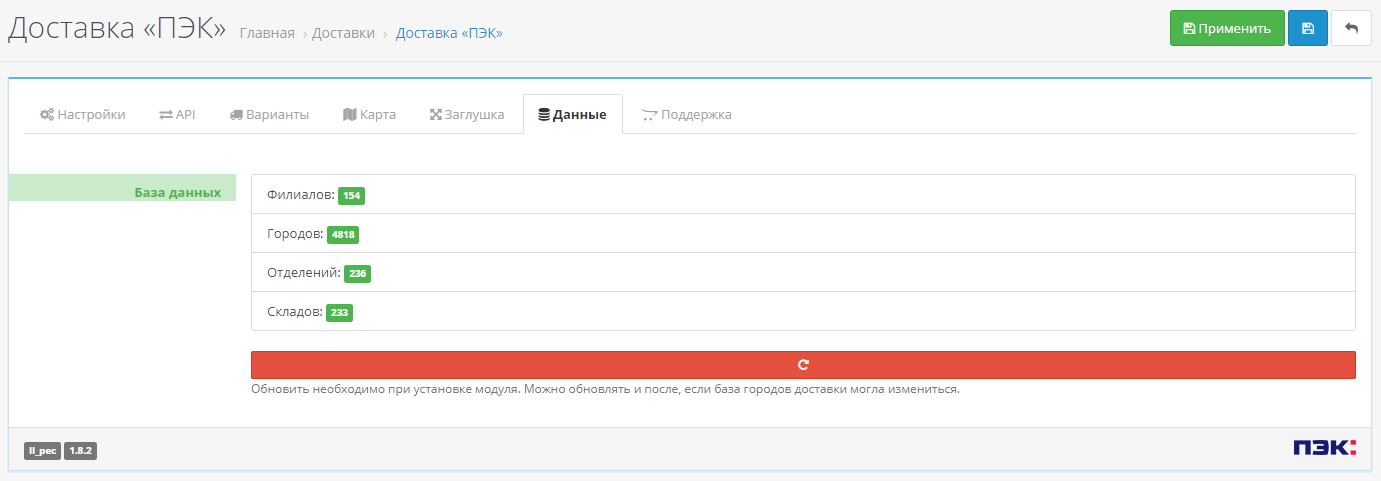
Task: Click the ПЭК logo in footer
Action: coord(1324,448)
